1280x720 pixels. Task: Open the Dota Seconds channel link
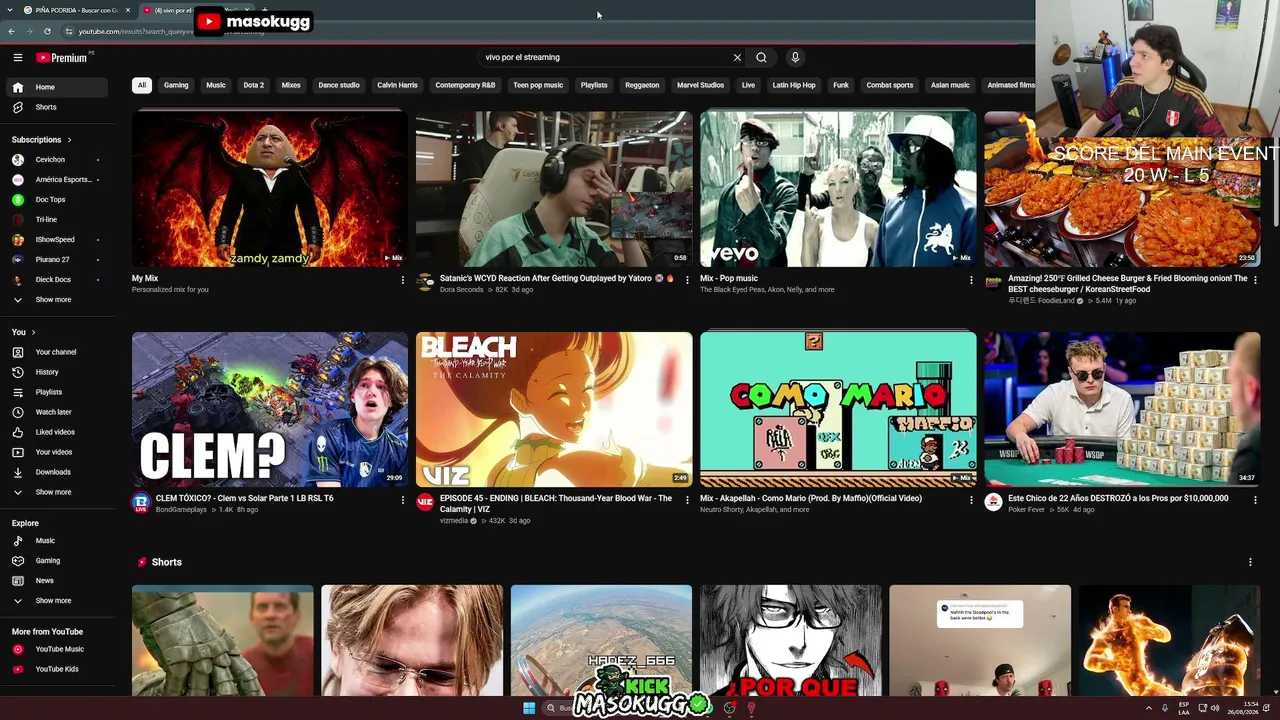[x=462, y=290]
